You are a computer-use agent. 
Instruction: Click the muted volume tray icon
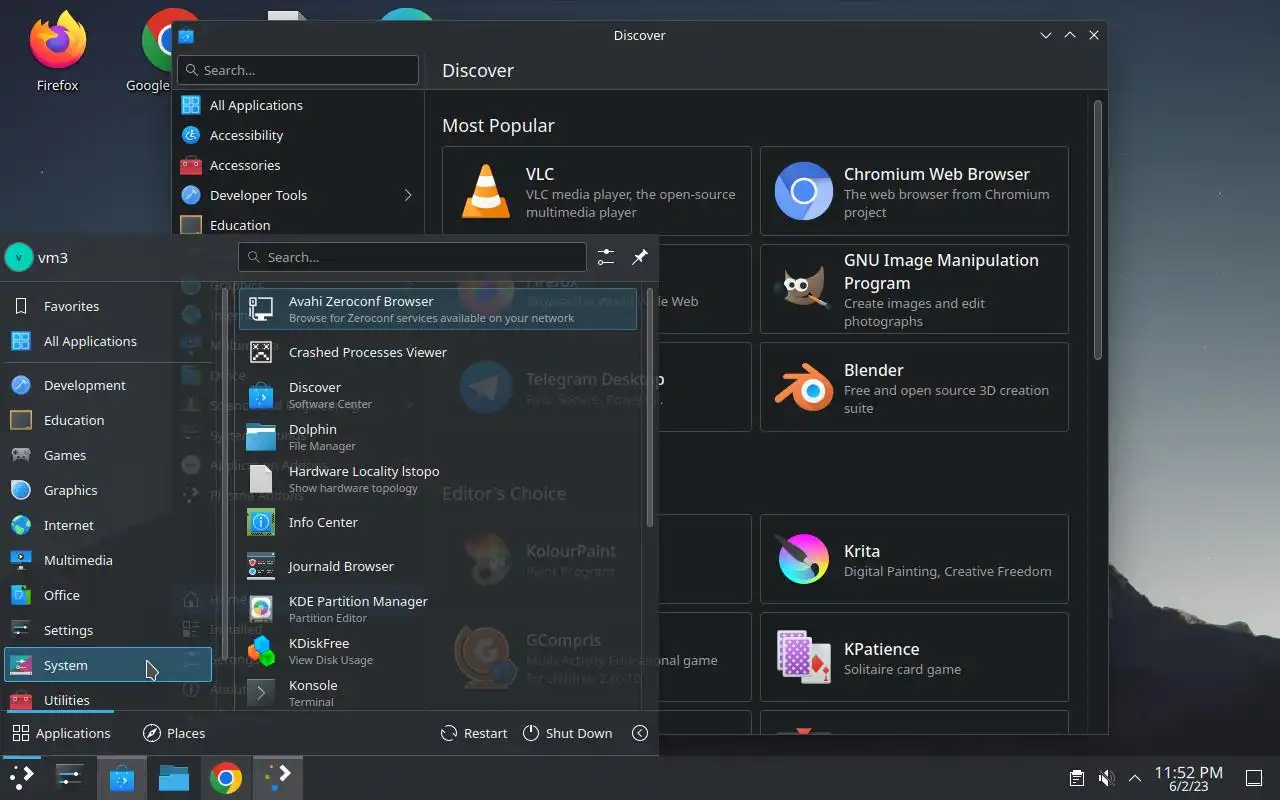click(1106, 778)
